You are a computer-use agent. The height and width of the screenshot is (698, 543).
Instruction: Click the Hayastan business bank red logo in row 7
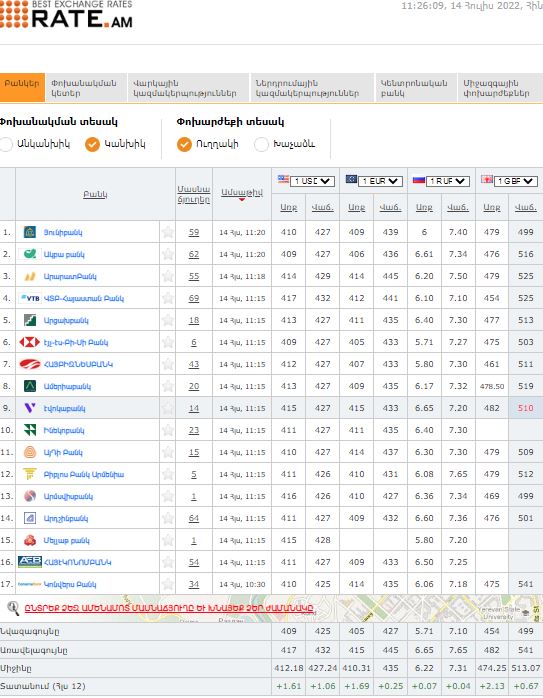(x=30, y=364)
